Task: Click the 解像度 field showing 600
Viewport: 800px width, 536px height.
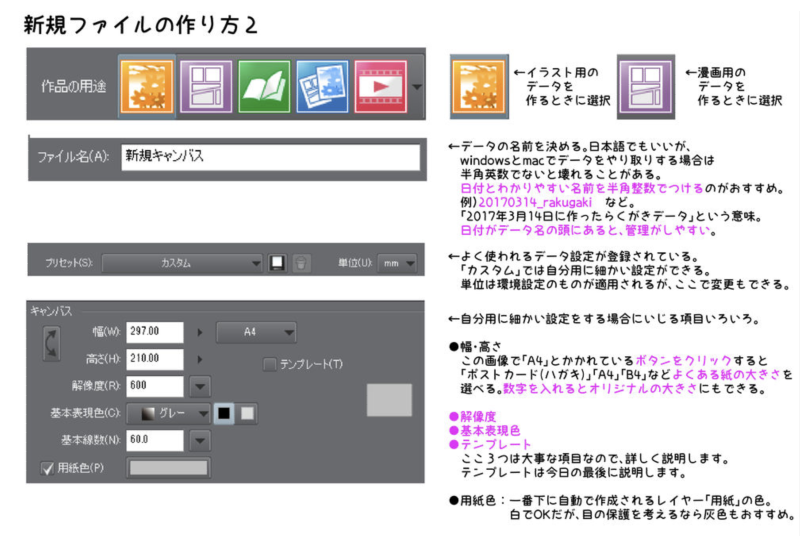Action: pyautogui.click(x=155, y=386)
